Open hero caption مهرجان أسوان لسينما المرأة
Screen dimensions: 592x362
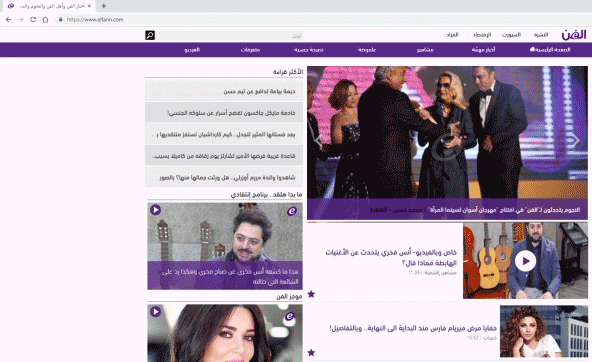[504, 209]
